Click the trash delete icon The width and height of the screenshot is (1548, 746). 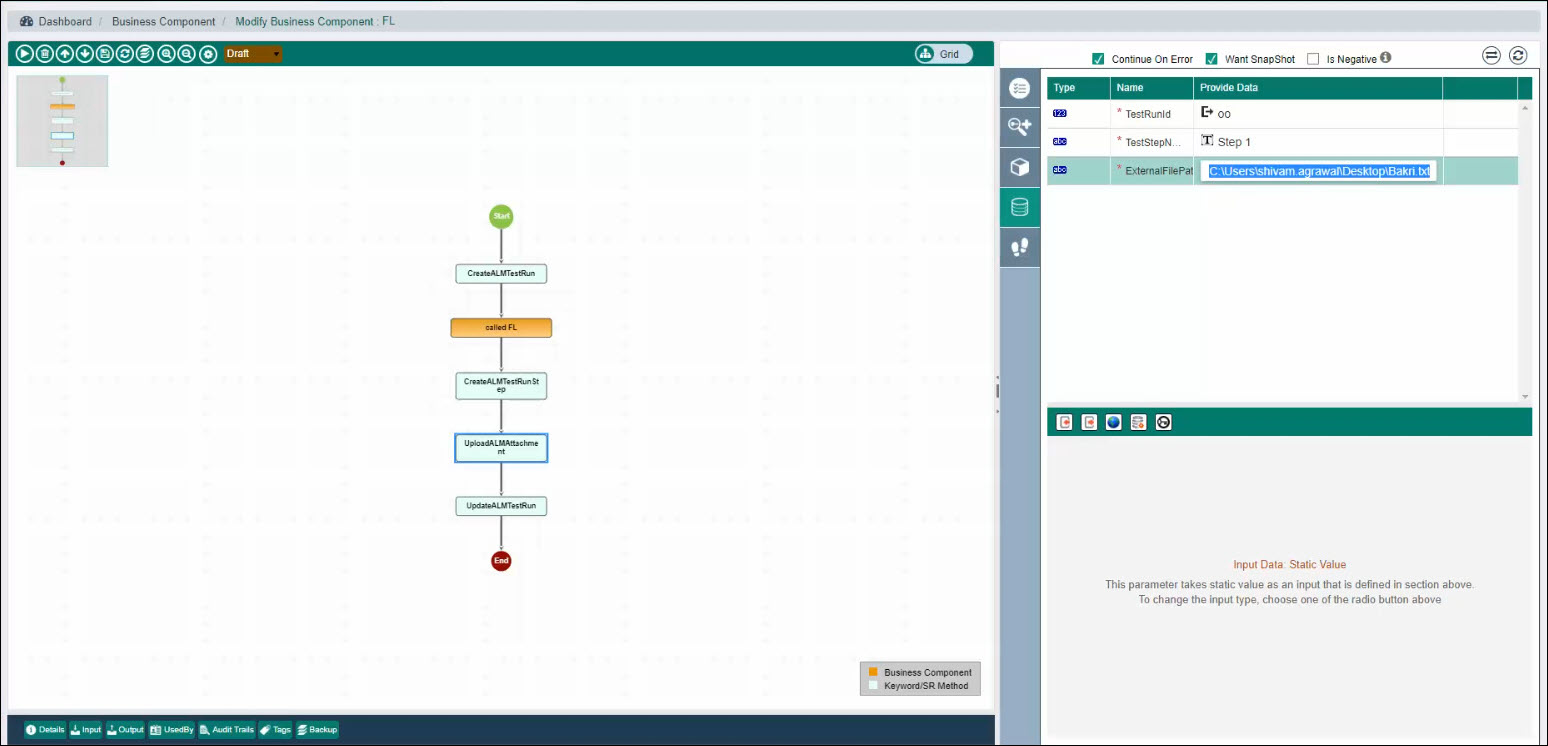click(45, 54)
